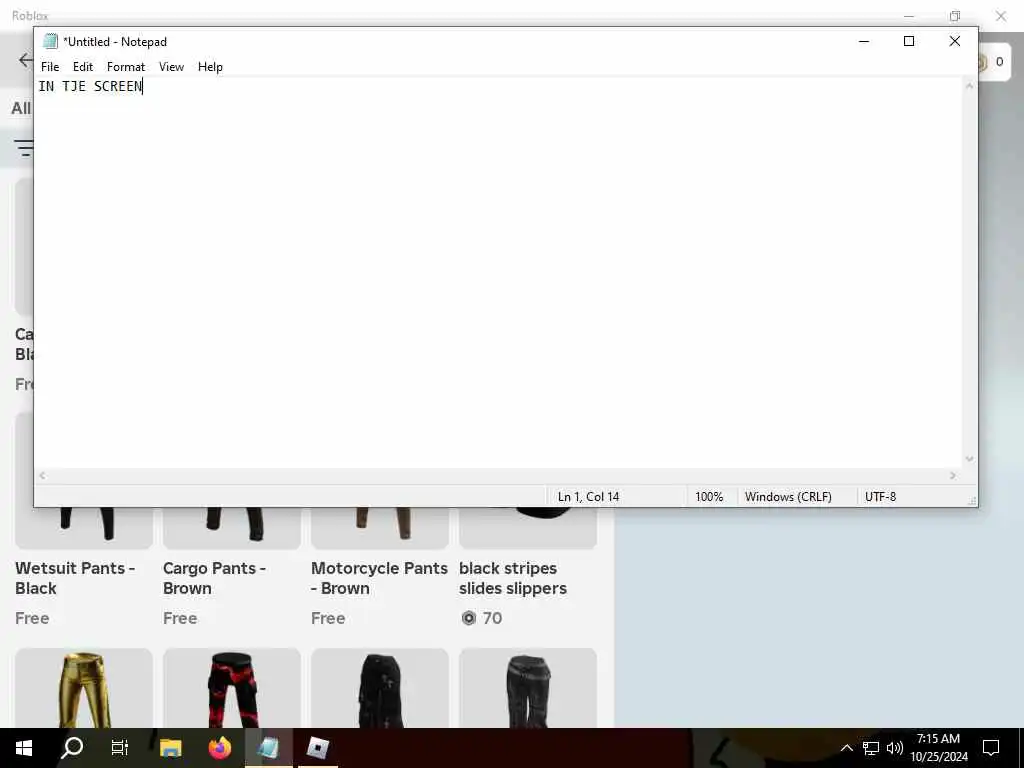
Task: Restore down the Roblox window
Action: point(955,16)
